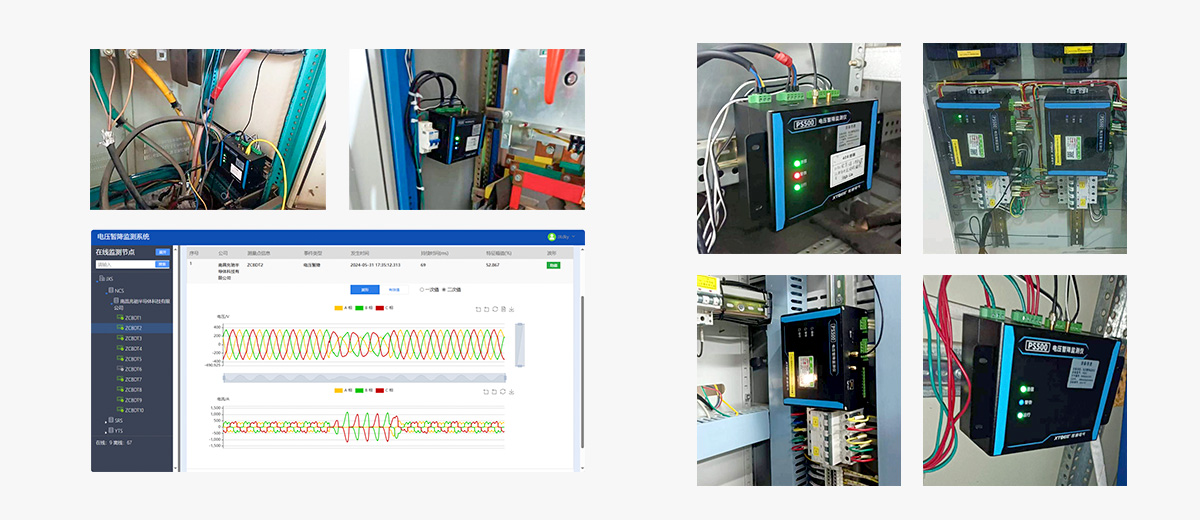The height and width of the screenshot is (520, 1200).
Task: Click the green button in the 波形 column
Action: 553,265
